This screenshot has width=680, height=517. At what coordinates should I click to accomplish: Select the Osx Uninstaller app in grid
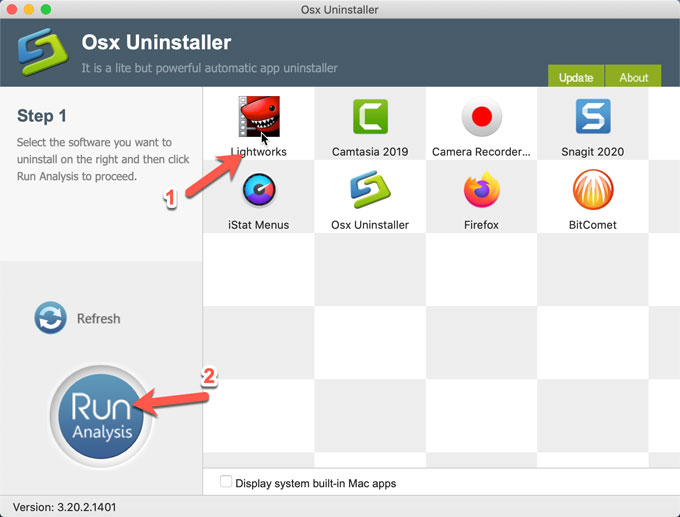(370, 190)
